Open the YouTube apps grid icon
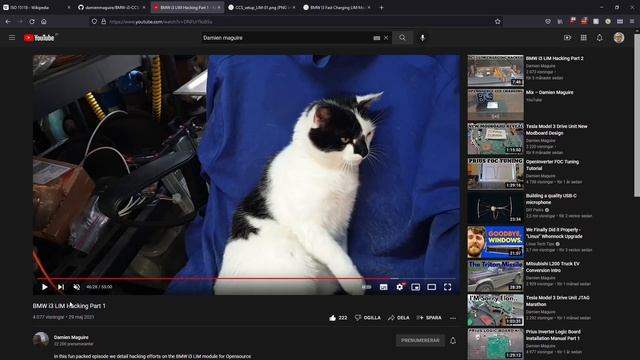The width and height of the screenshot is (640, 360). pyautogui.click(x=584, y=38)
